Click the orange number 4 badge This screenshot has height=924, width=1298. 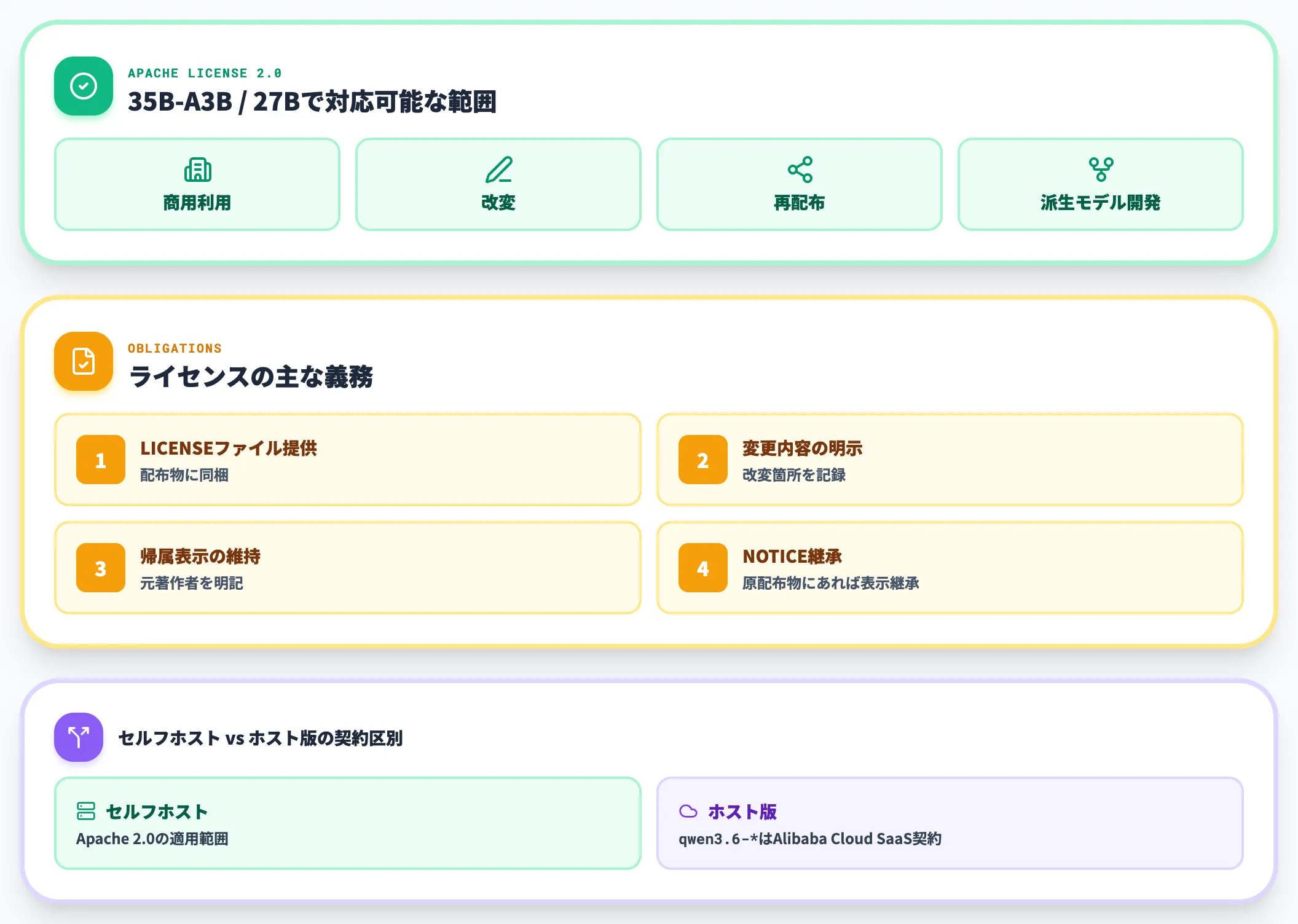pyautogui.click(x=703, y=568)
